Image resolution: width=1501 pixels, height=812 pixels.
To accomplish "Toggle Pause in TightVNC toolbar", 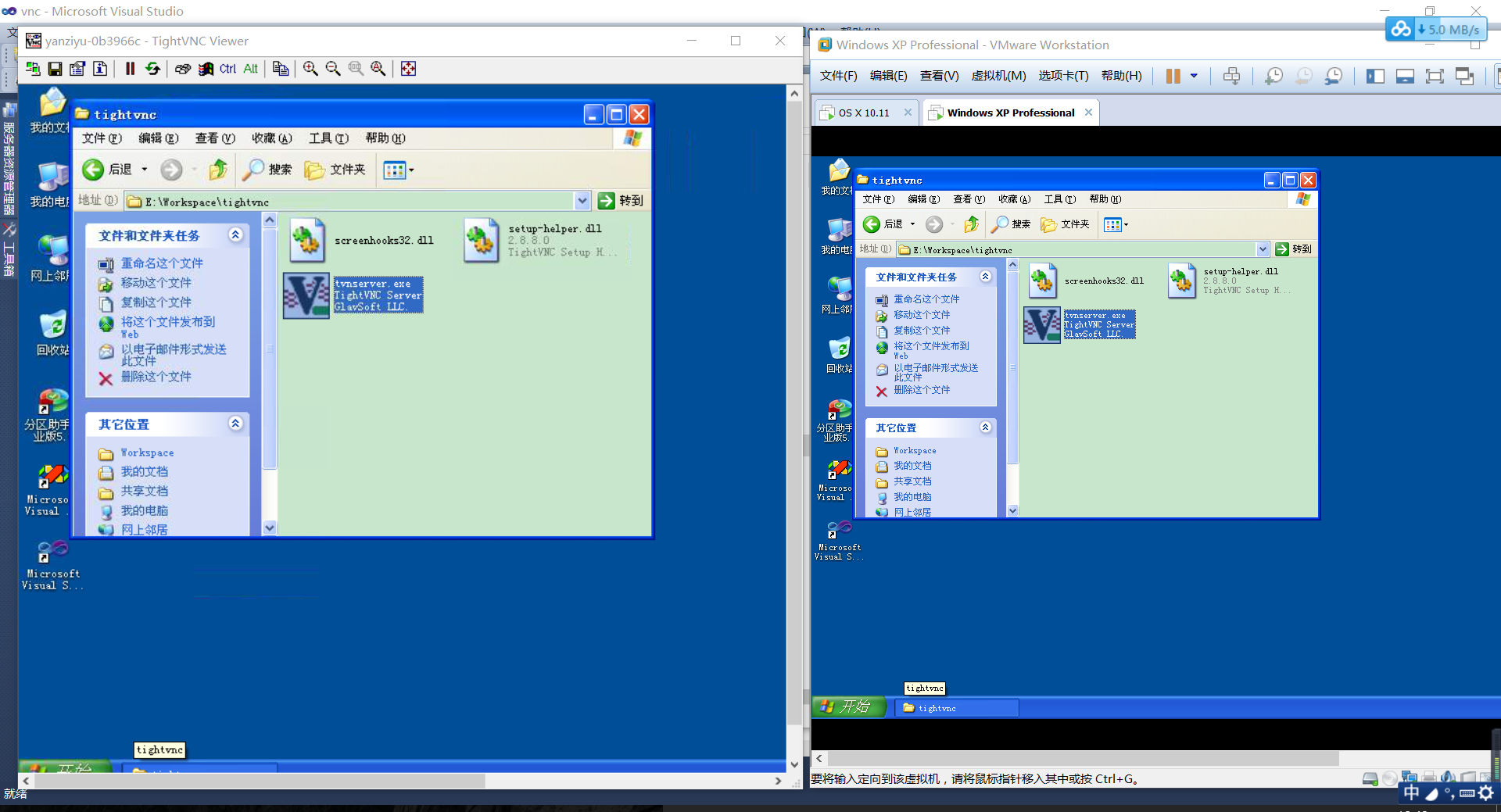I will click(x=130, y=69).
